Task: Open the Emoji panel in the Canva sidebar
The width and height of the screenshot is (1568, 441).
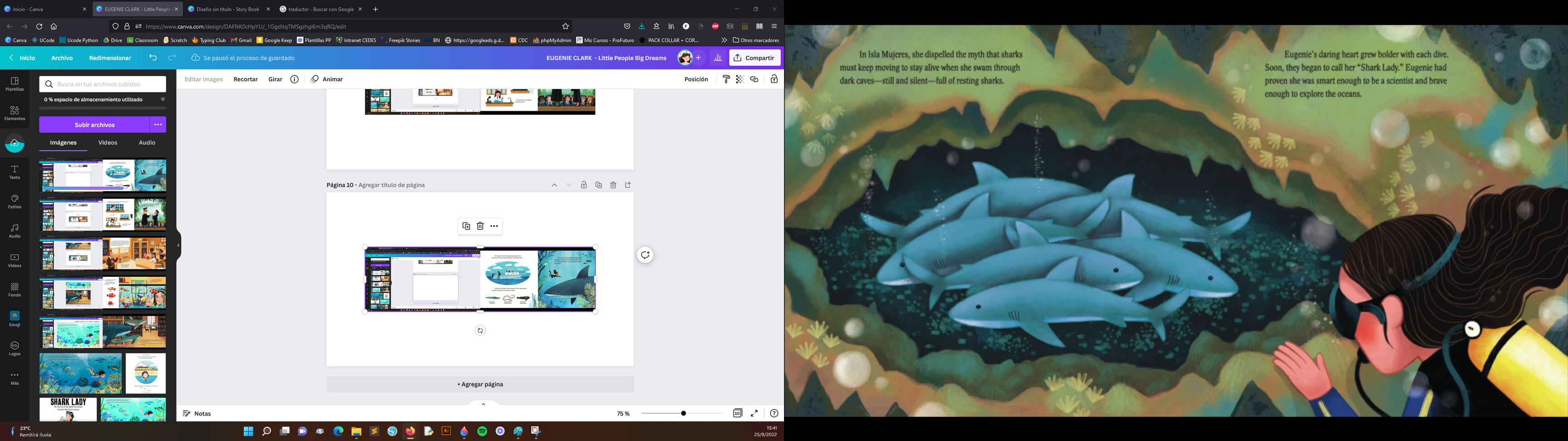Action: [x=15, y=319]
